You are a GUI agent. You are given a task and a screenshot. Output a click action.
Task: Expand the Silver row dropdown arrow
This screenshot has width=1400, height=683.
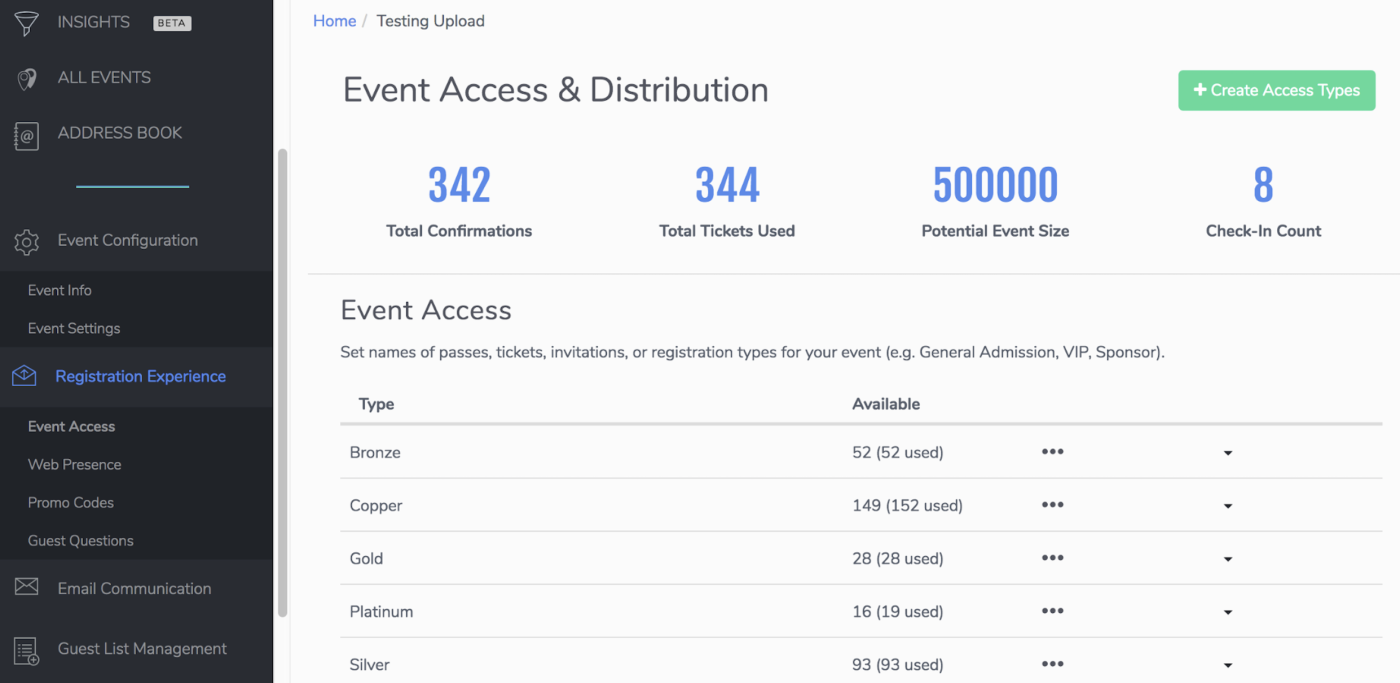(1227, 665)
